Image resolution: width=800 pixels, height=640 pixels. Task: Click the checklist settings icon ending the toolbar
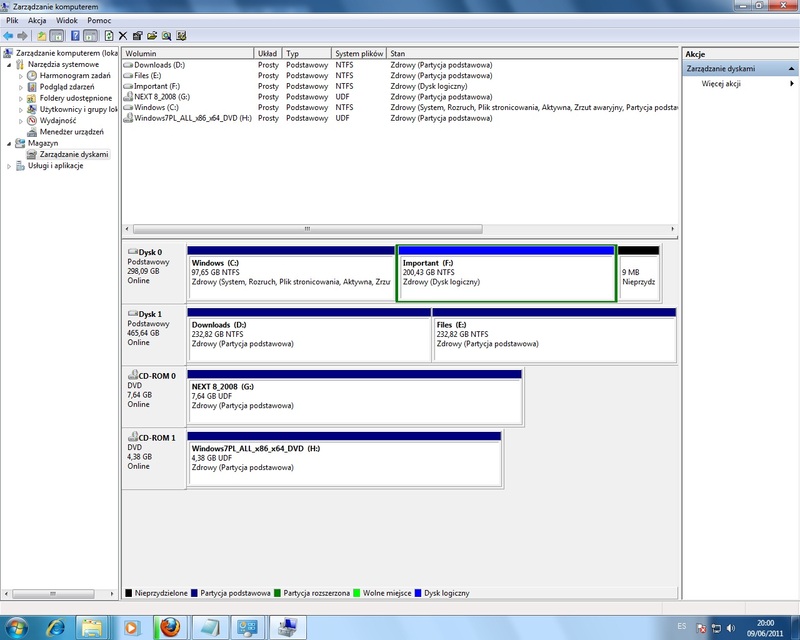point(181,36)
